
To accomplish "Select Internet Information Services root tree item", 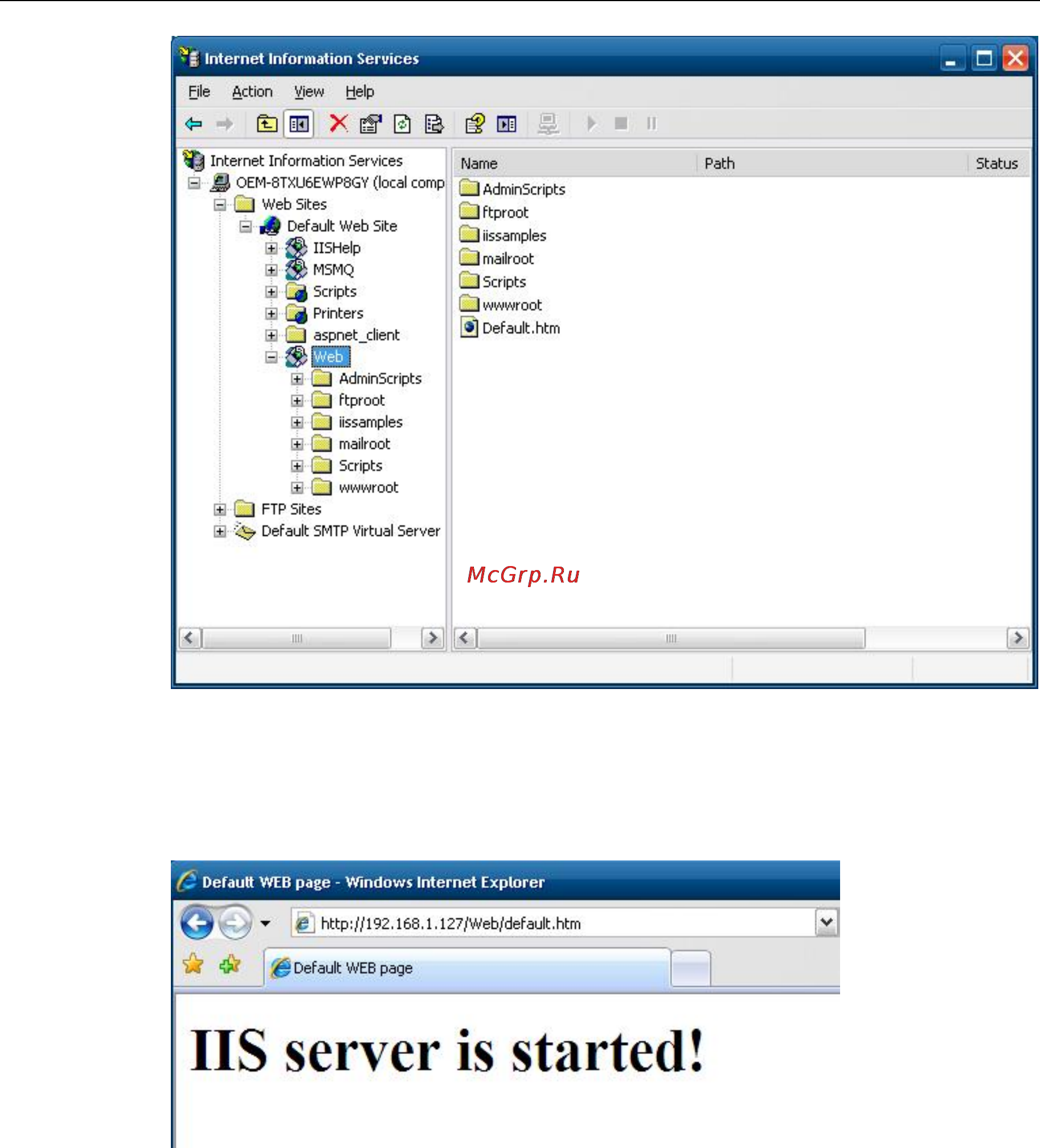I will 306,161.
